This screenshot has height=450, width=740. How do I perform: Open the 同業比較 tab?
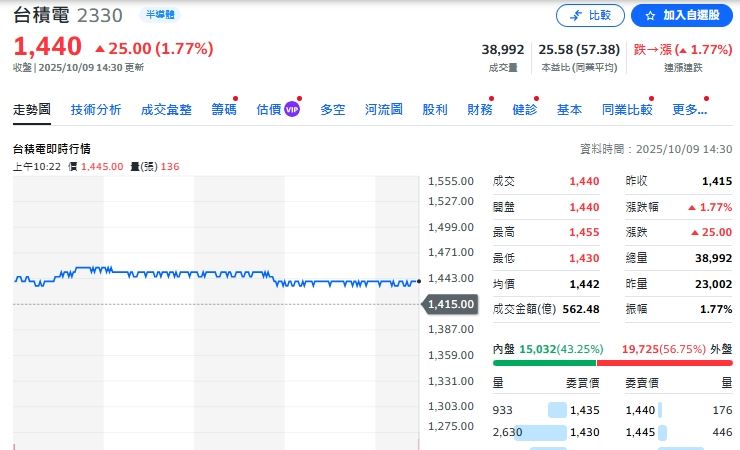pos(627,110)
